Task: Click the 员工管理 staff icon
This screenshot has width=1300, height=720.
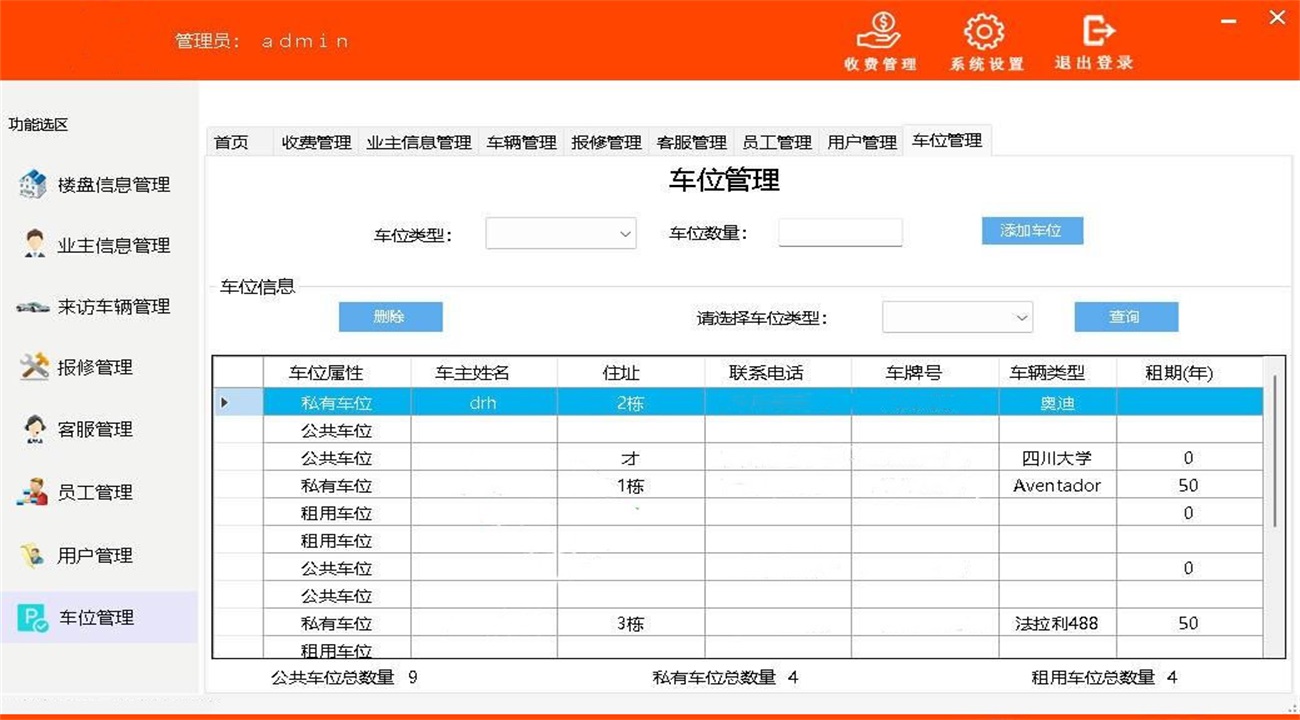Action: (x=33, y=492)
